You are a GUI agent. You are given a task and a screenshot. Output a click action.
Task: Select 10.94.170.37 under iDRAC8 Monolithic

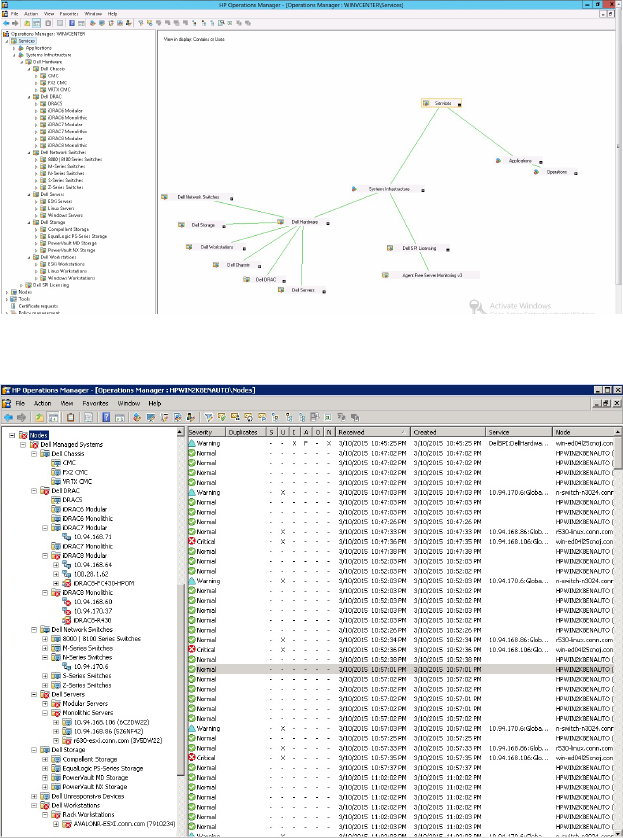tap(93, 611)
